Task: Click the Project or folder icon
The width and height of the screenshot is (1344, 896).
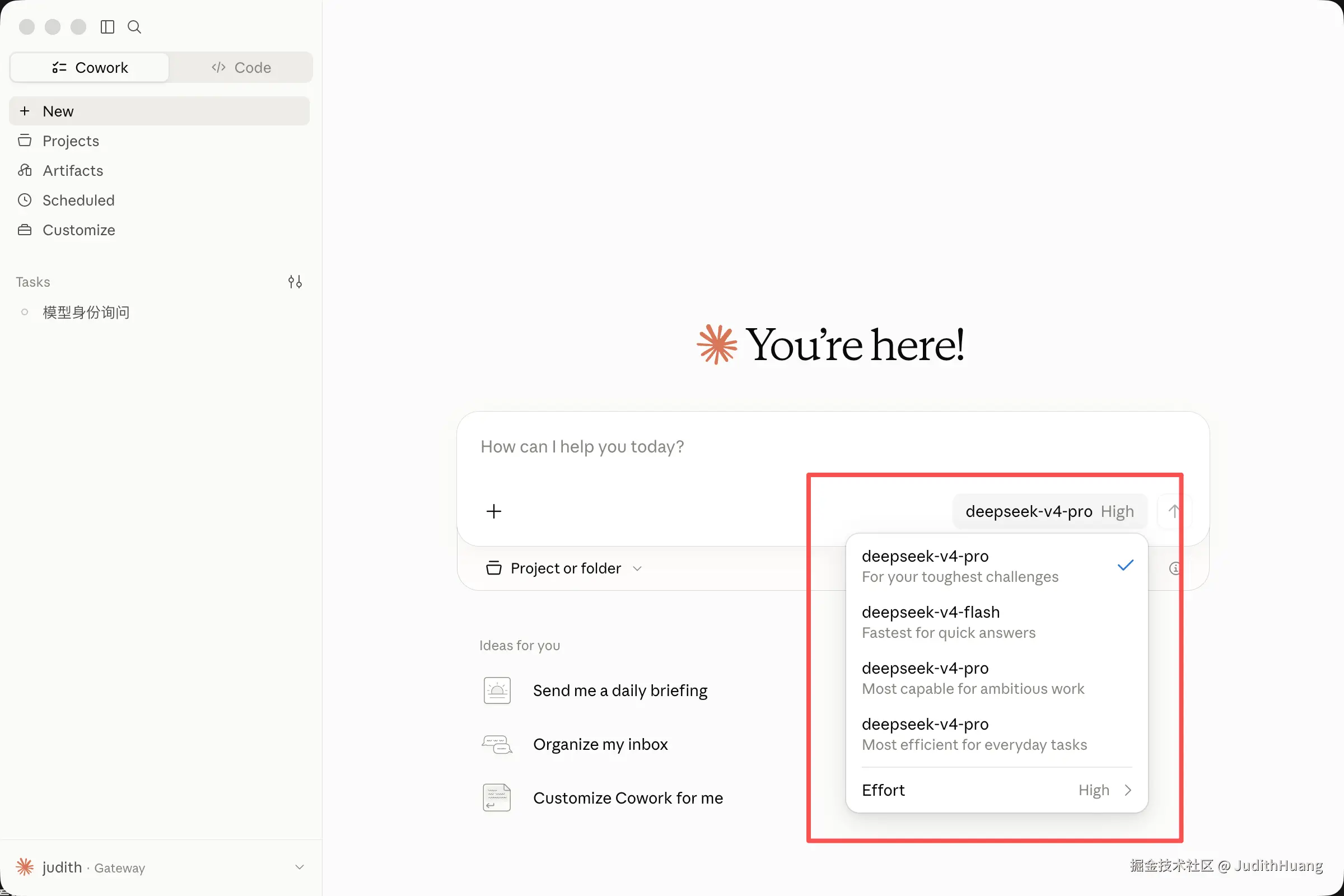Action: tap(494, 568)
